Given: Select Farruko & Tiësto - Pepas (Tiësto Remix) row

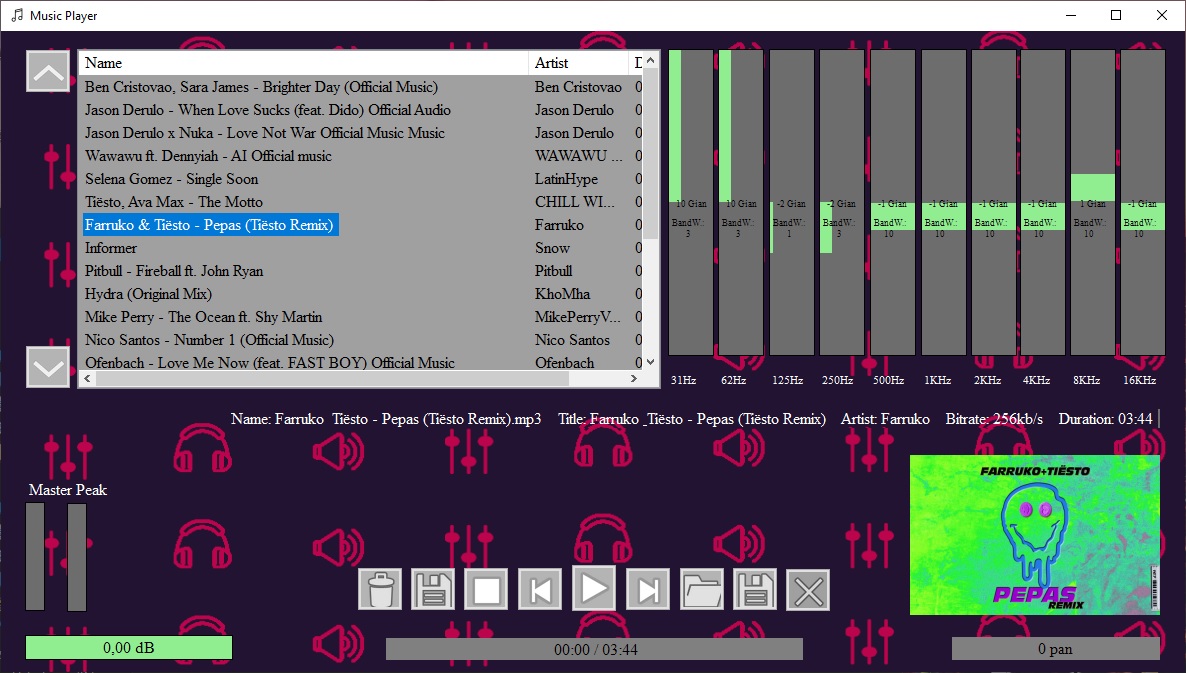Looking at the screenshot, I should [x=210, y=225].
